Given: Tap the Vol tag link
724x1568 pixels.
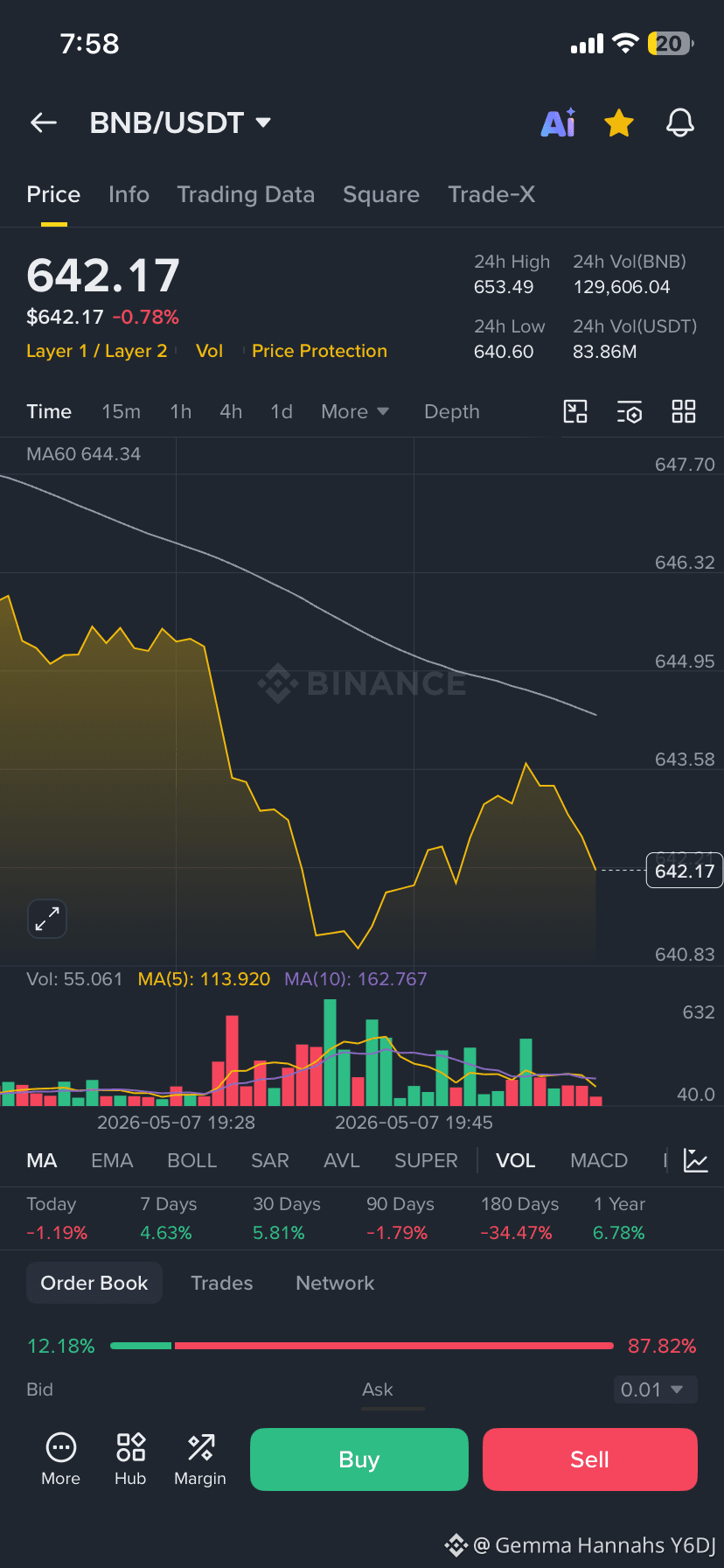Looking at the screenshot, I should [209, 351].
